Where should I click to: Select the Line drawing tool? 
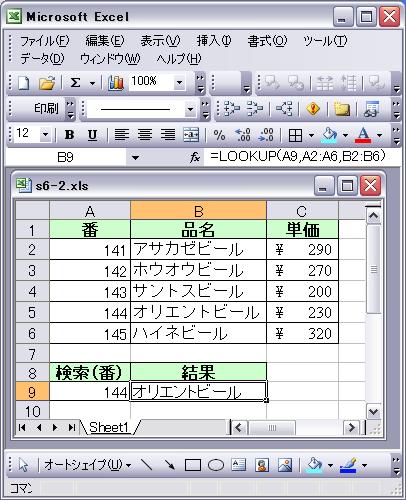(147, 464)
